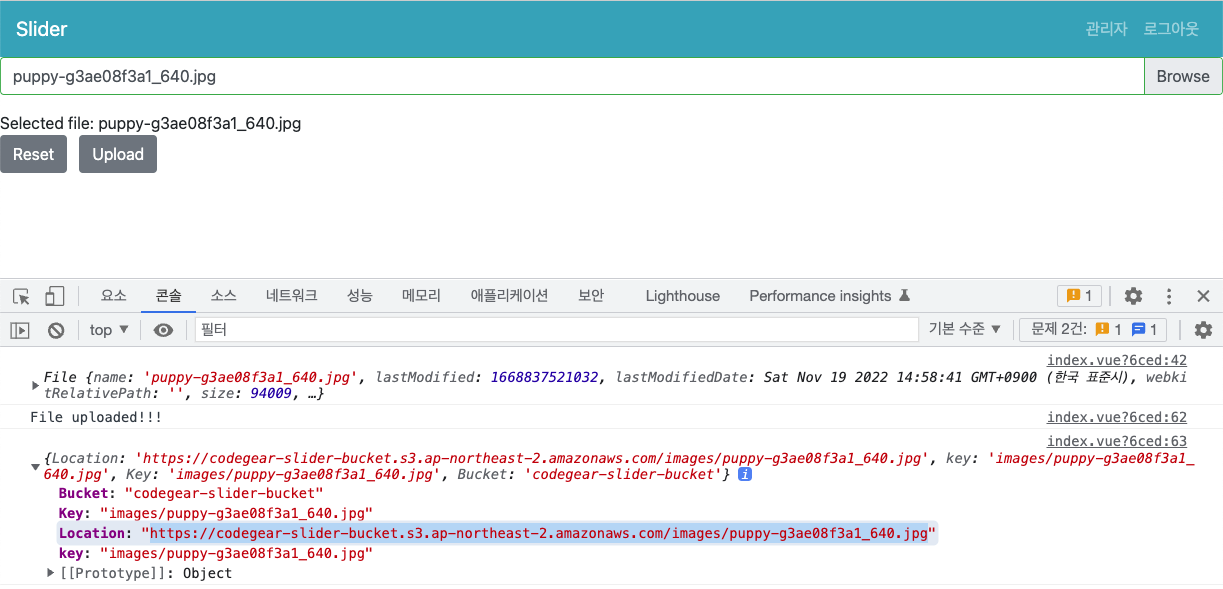Click the blue info badge beside logged object
Screen dimensions: 1223x589
point(744,474)
